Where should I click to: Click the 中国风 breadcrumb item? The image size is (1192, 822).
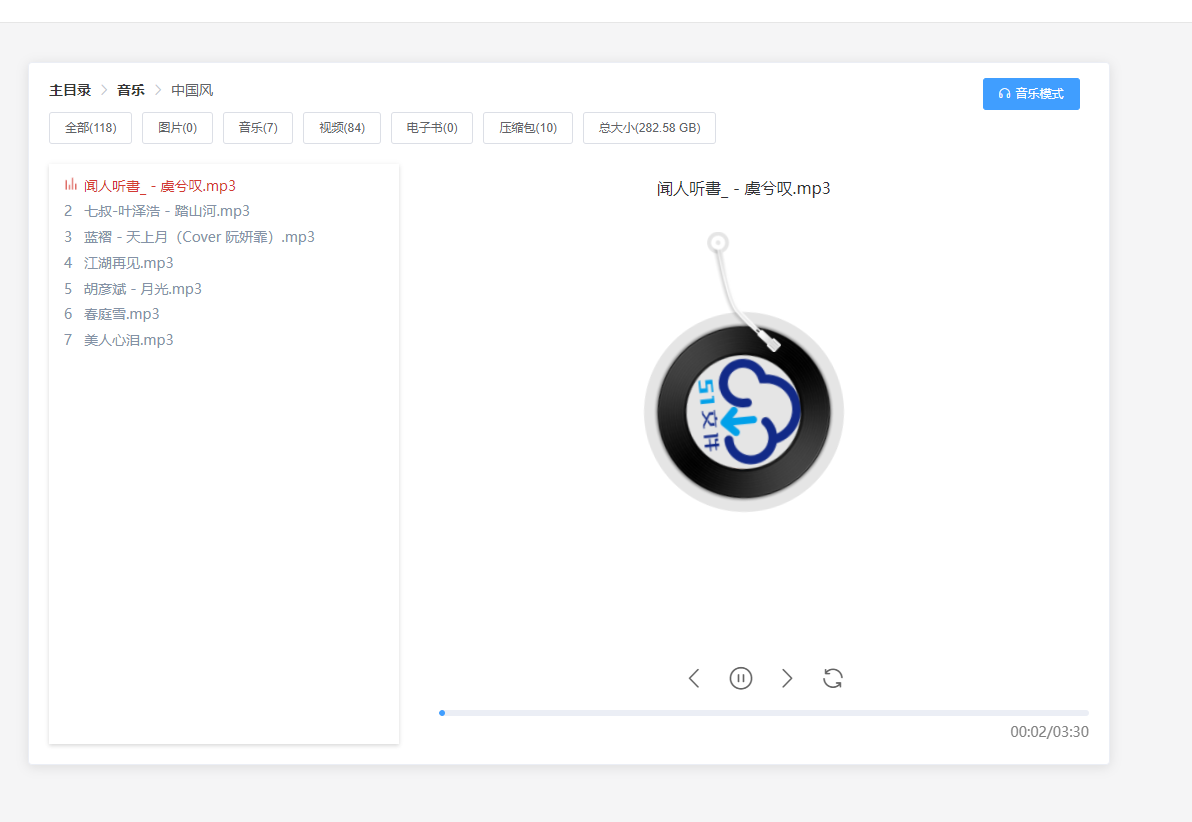pyautogui.click(x=192, y=90)
